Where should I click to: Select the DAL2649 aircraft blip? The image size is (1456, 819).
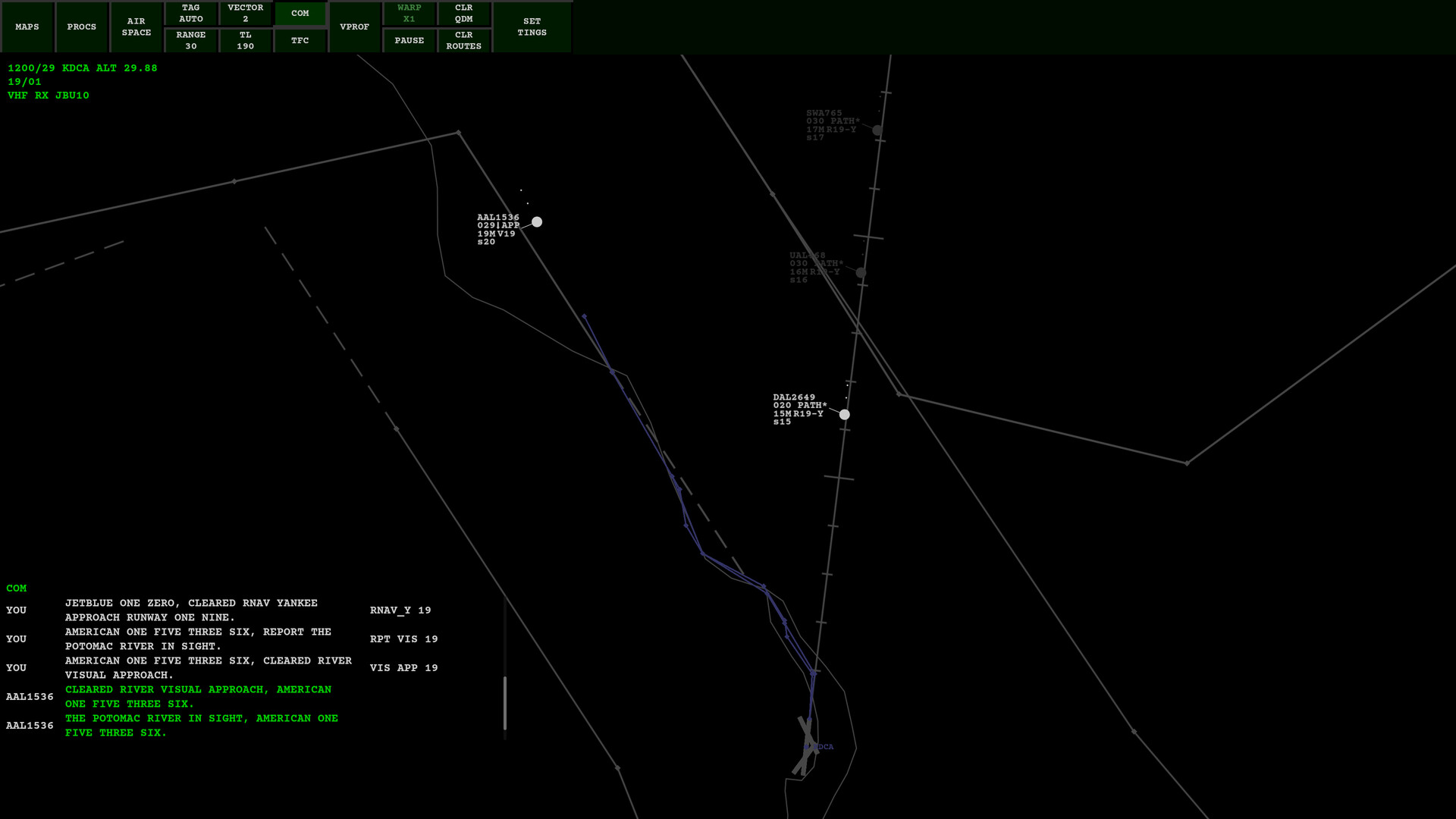click(x=845, y=415)
